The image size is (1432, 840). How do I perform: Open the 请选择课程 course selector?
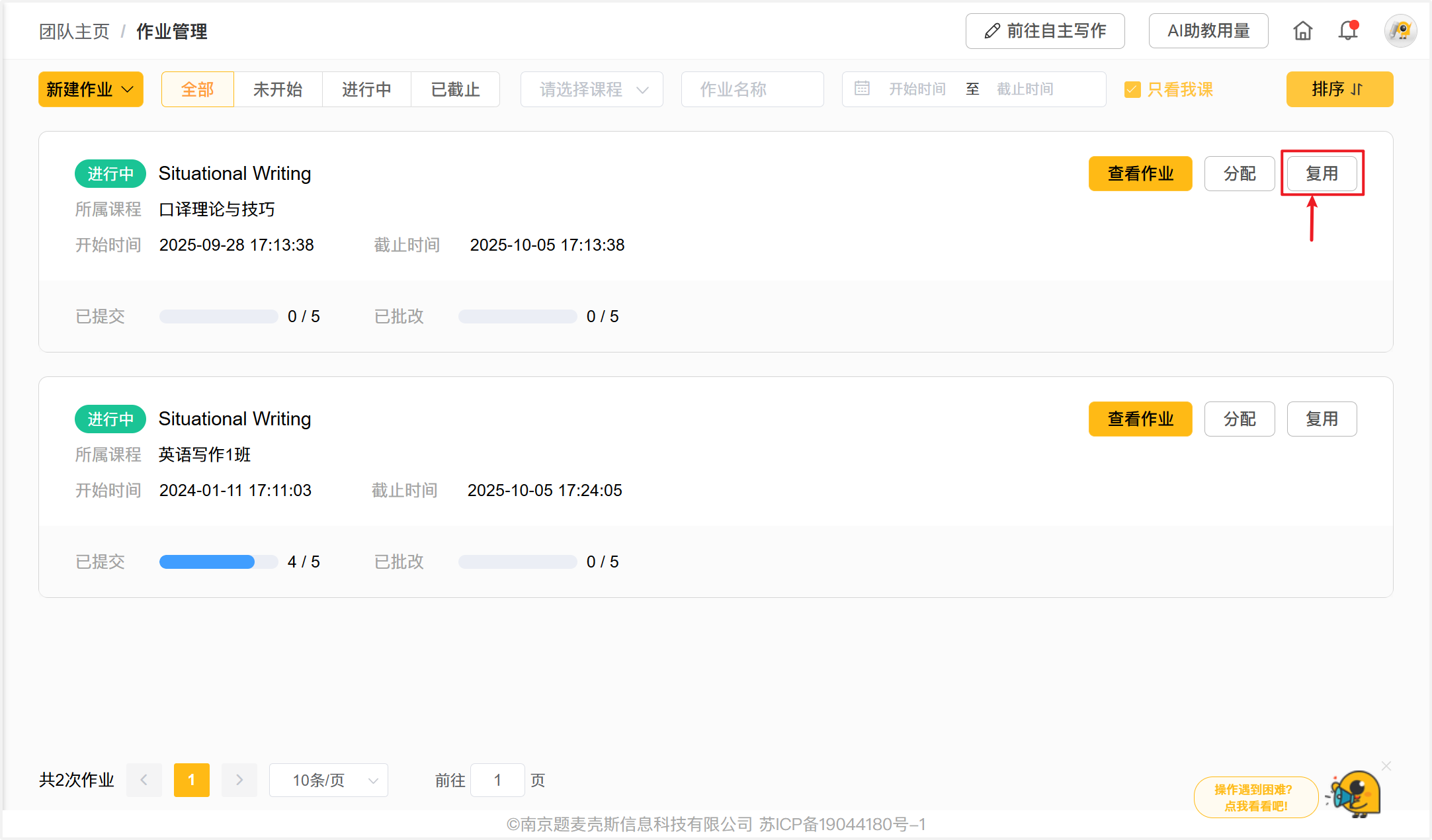click(591, 89)
